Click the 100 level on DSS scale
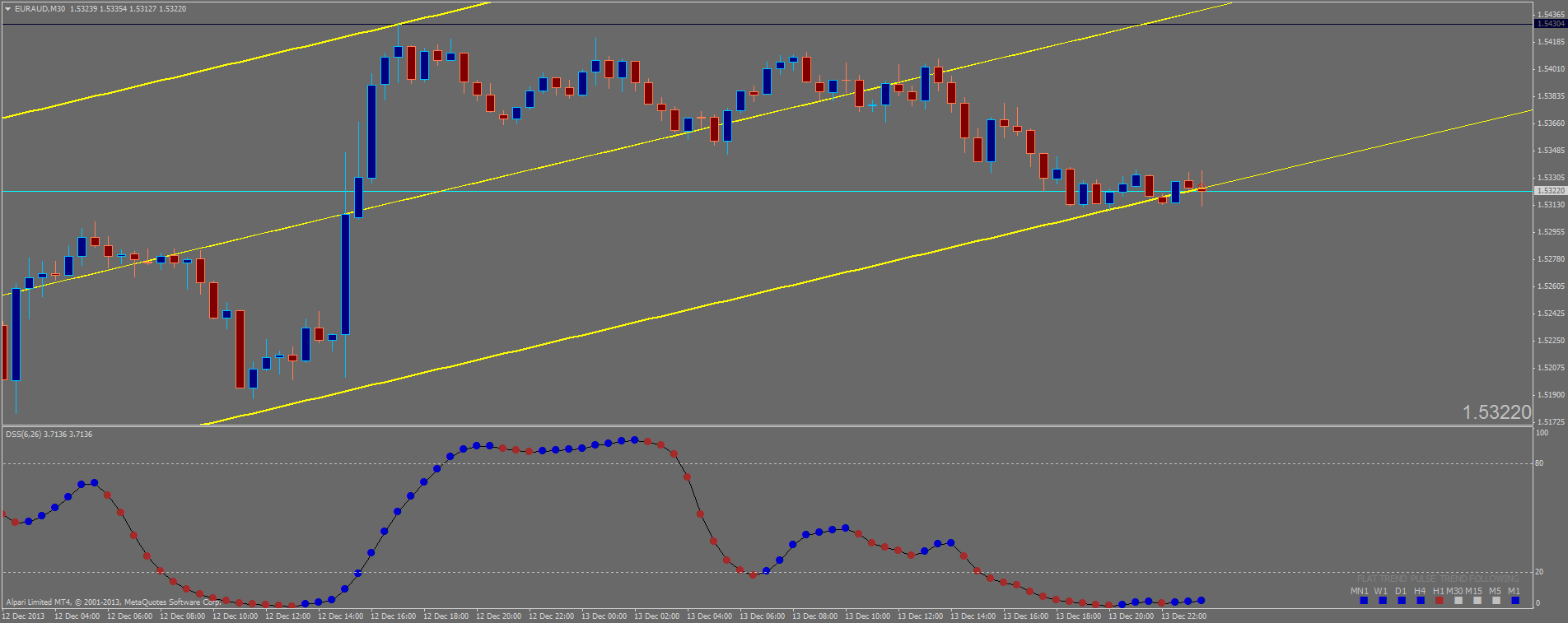Screen dimensions: 1568x623 click(x=1542, y=433)
